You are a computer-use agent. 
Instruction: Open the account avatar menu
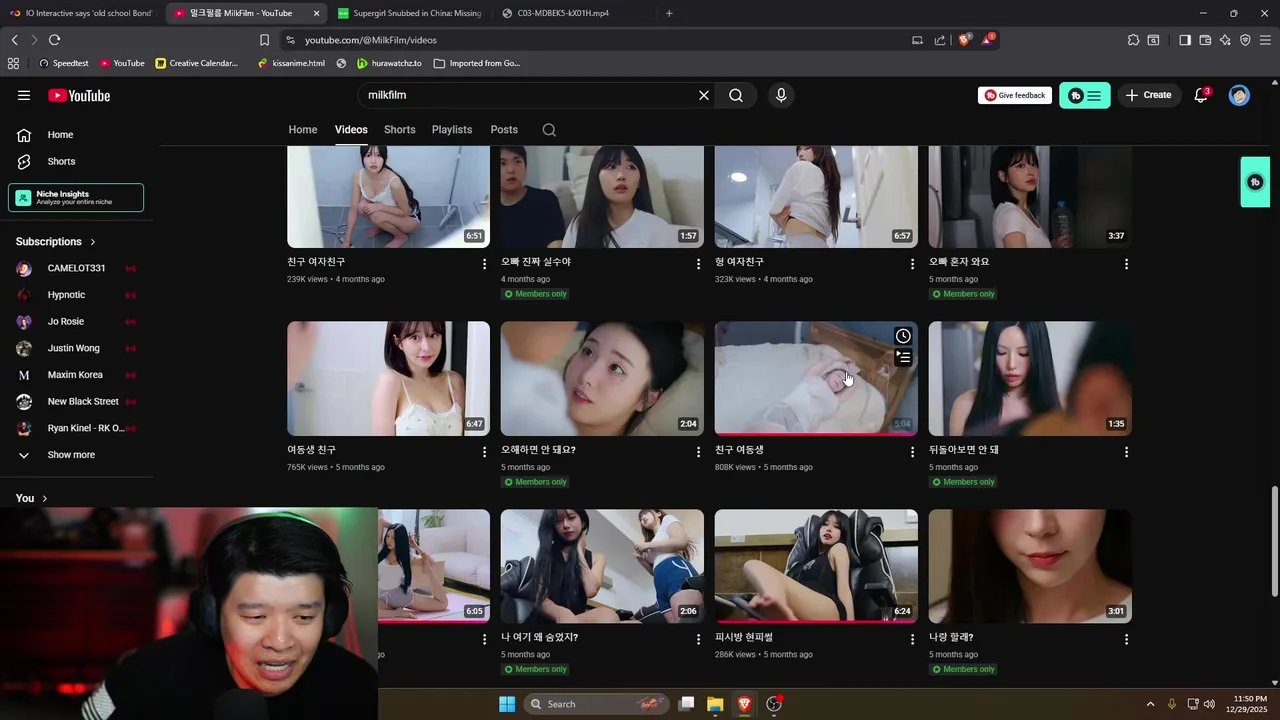pyautogui.click(x=1239, y=95)
